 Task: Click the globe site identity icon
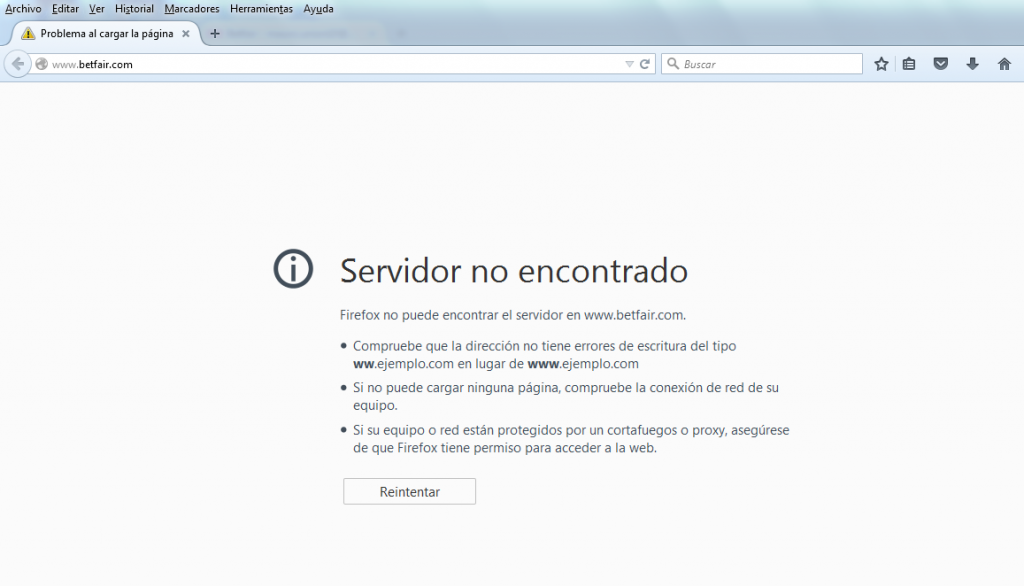pos(41,64)
